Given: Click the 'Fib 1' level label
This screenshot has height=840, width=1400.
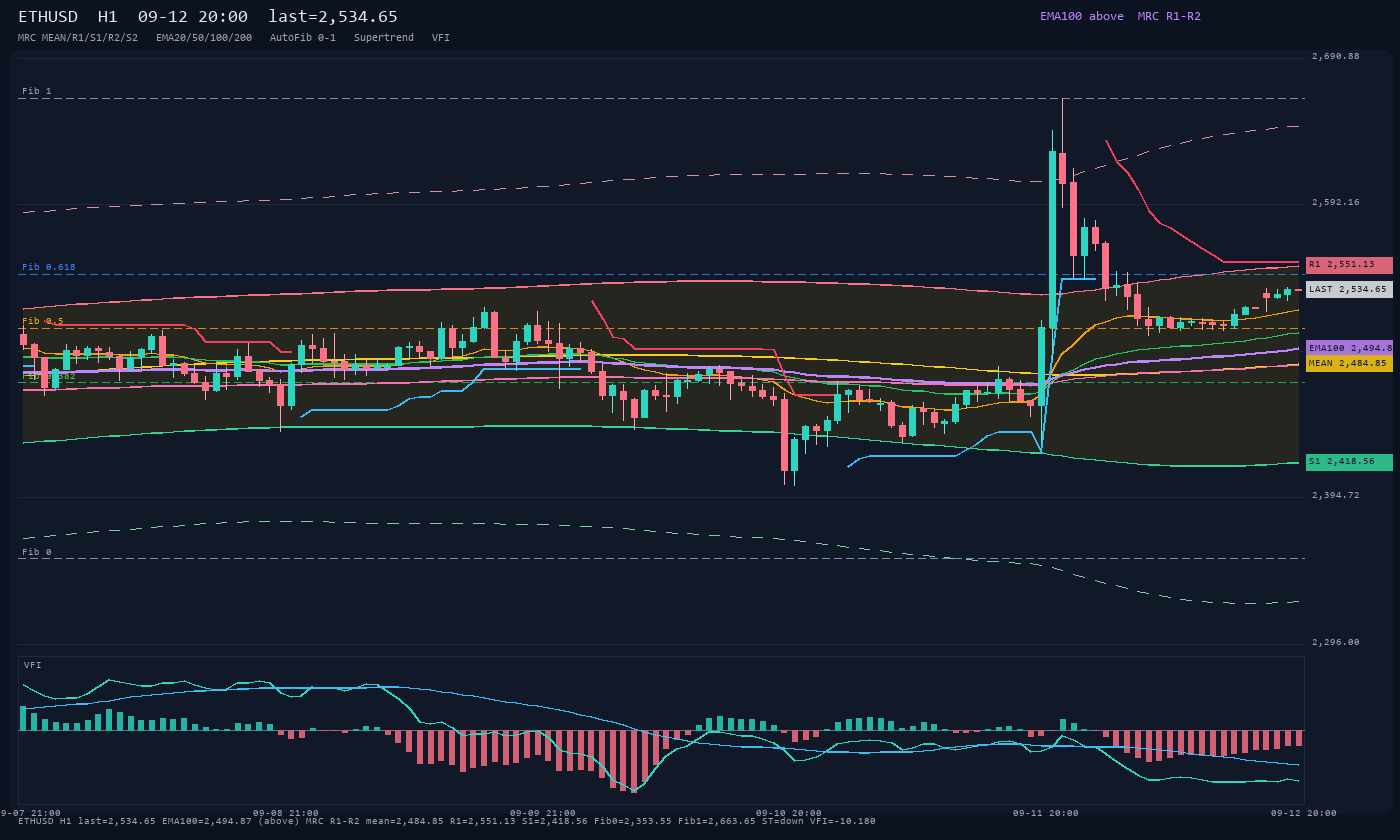Looking at the screenshot, I should [x=37, y=91].
